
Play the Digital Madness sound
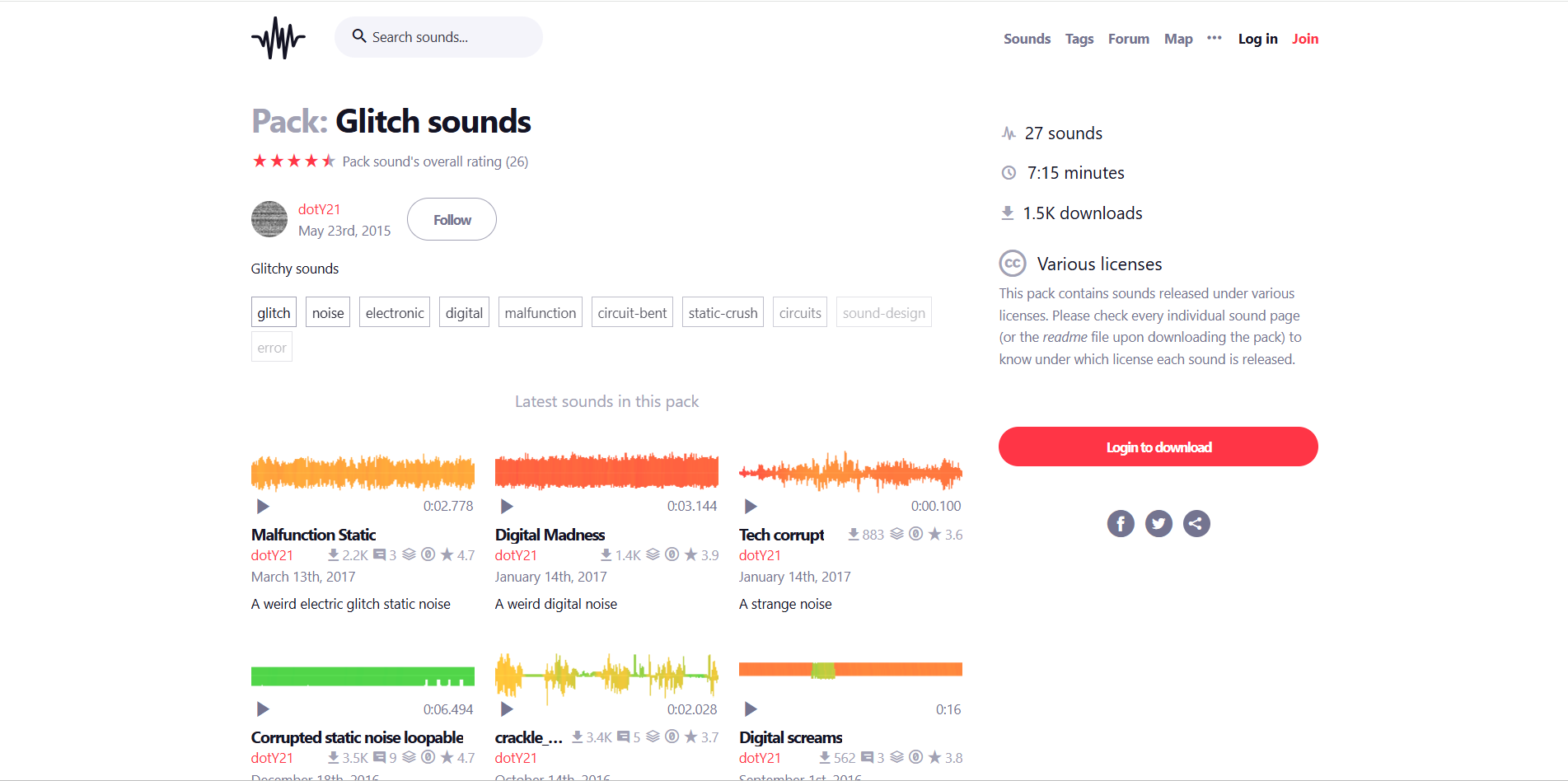pos(506,506)
